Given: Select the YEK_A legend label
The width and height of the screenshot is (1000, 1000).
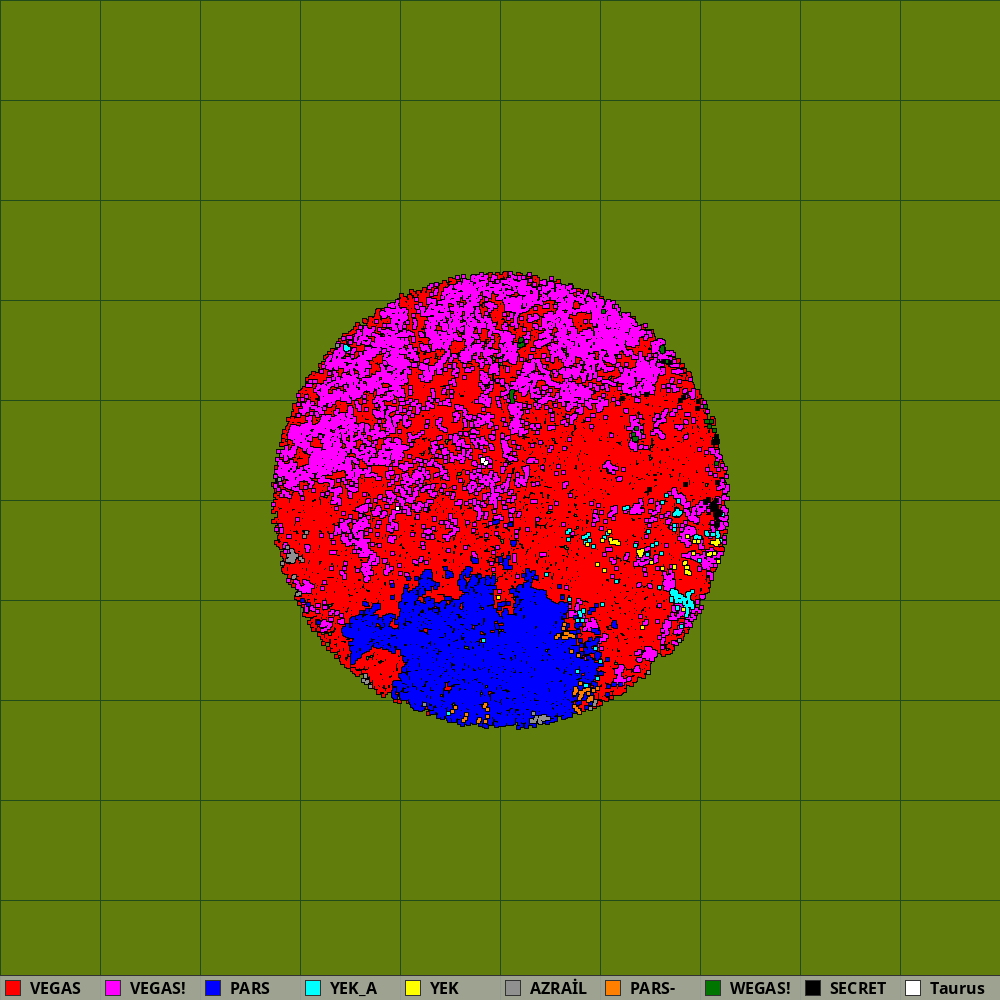Looking at the screenshot, I should [x=353, y=989].
